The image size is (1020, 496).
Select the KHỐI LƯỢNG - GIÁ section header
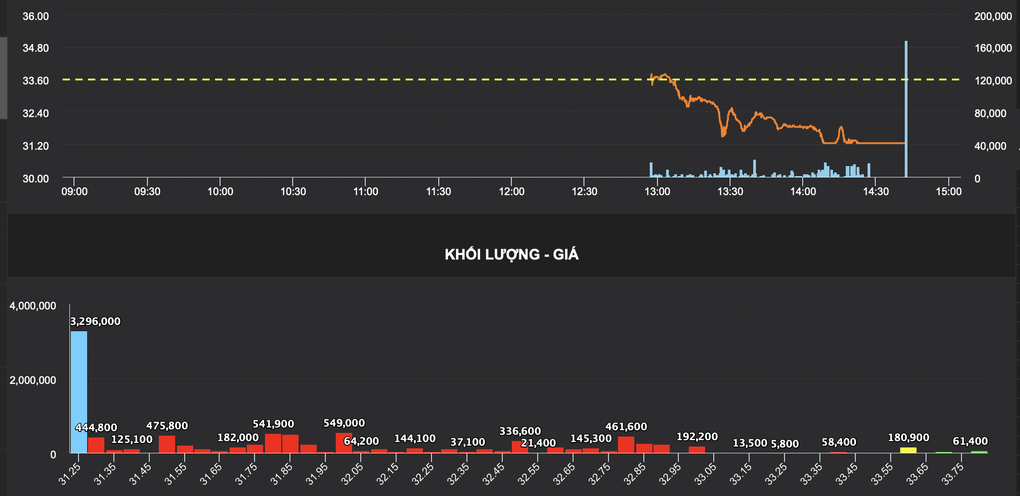tap(512, 255)
